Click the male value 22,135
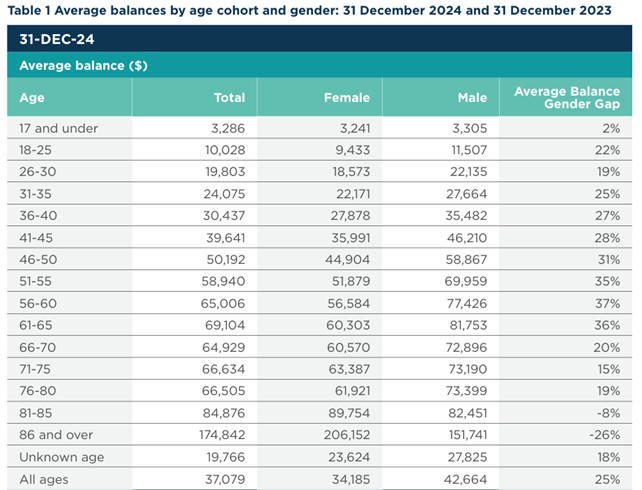Viewport: 642px width, 490px height. 469,172
